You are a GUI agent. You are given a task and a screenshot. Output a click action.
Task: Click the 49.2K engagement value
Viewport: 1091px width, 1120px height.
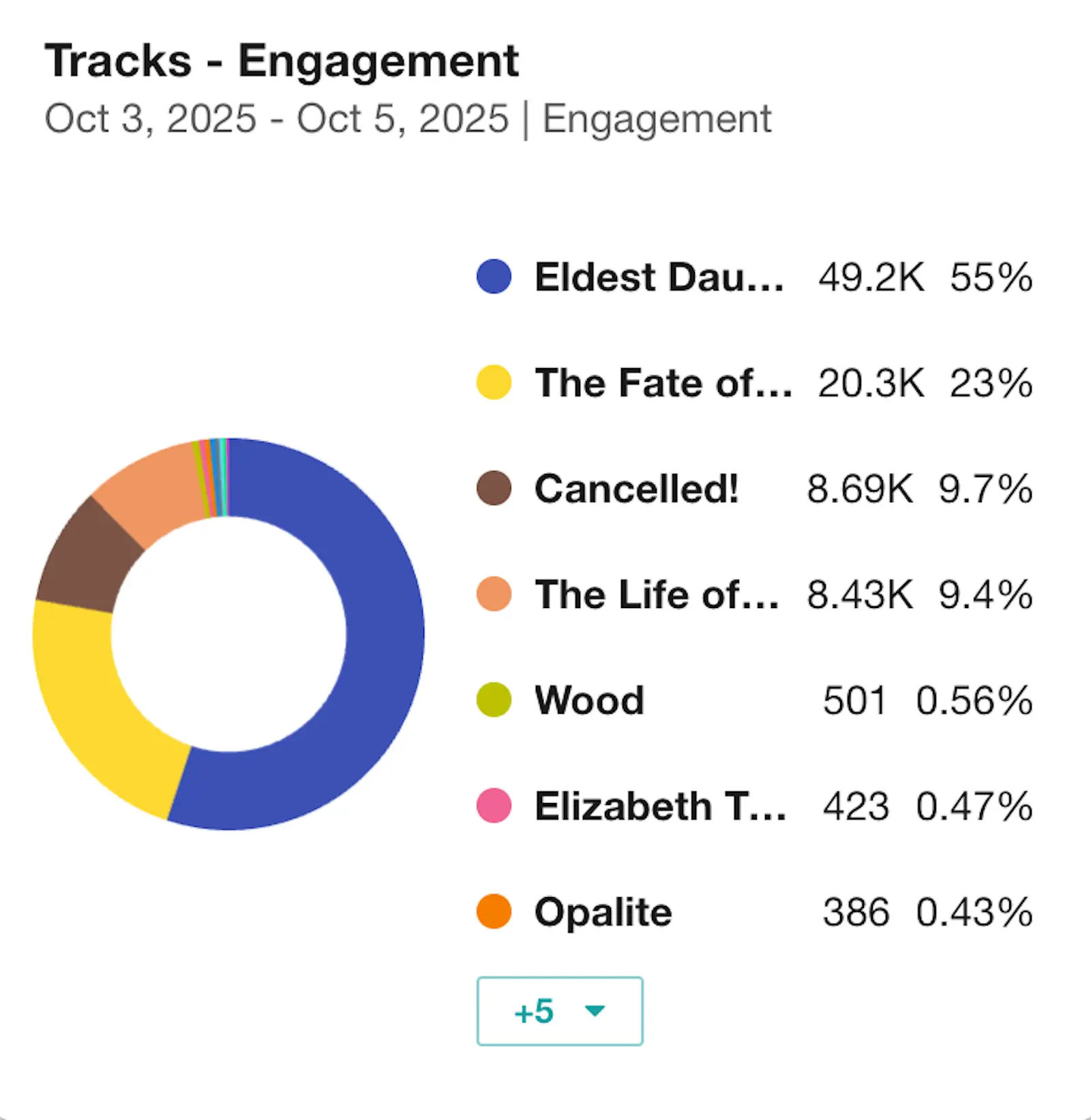click(x=871, y=277)
